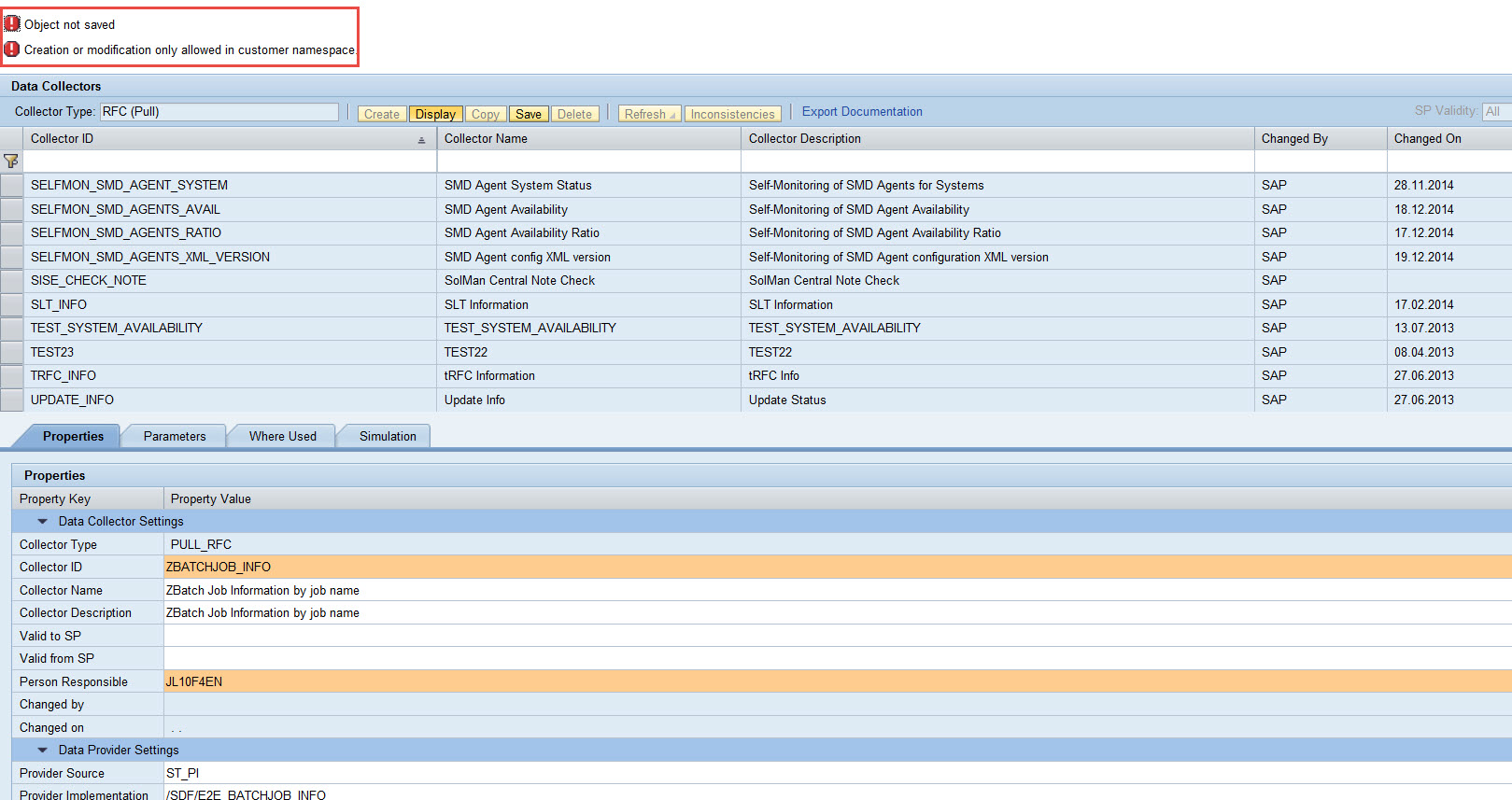Click the Changed By column header
Image resolution: width=1512 pixels, height=800 pixels.
(1321, 138)
